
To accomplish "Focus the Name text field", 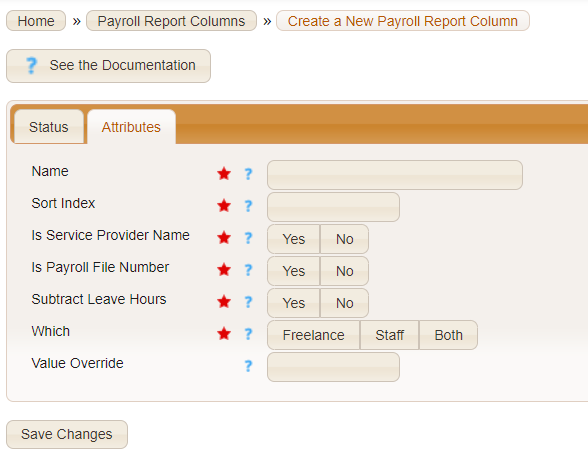I will tap(395, 175).
